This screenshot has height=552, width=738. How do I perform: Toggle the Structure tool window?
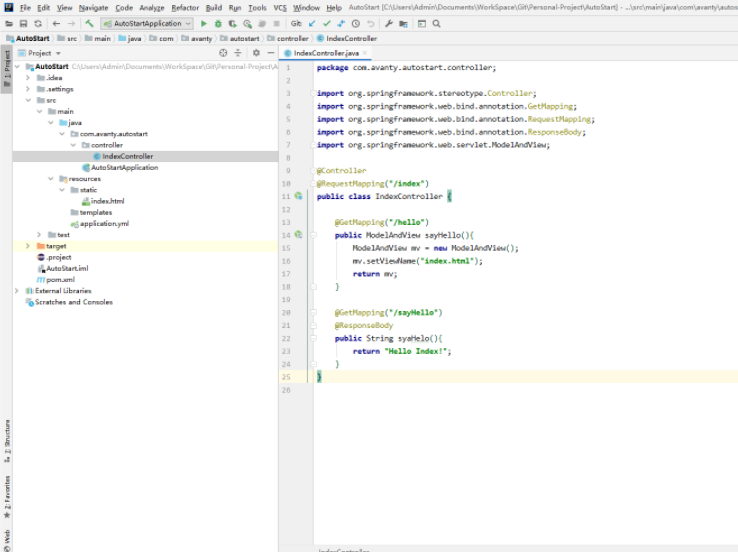coord(7,441)
